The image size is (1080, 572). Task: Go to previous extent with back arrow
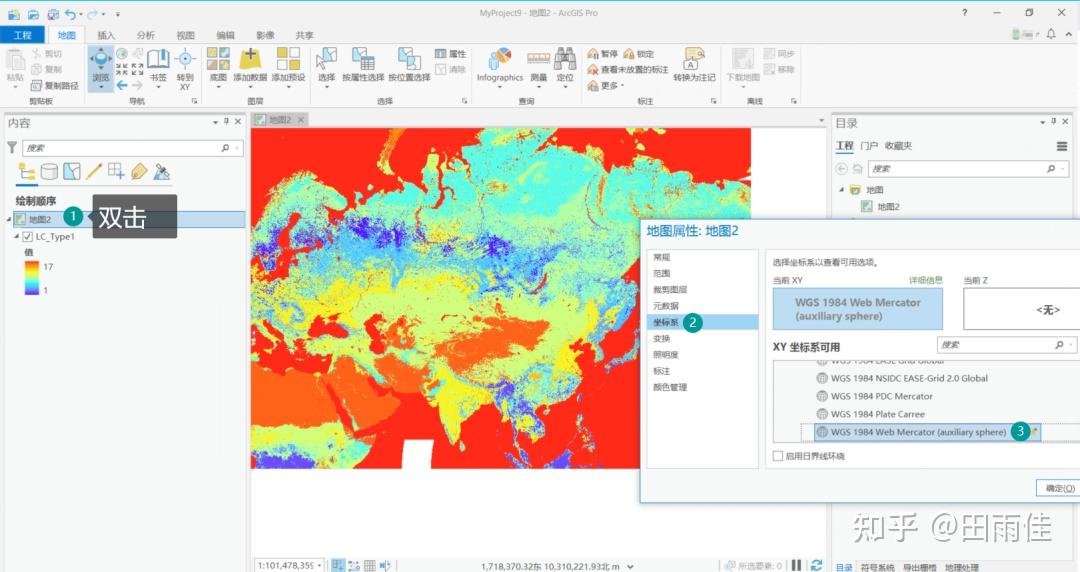pos(122,85)
